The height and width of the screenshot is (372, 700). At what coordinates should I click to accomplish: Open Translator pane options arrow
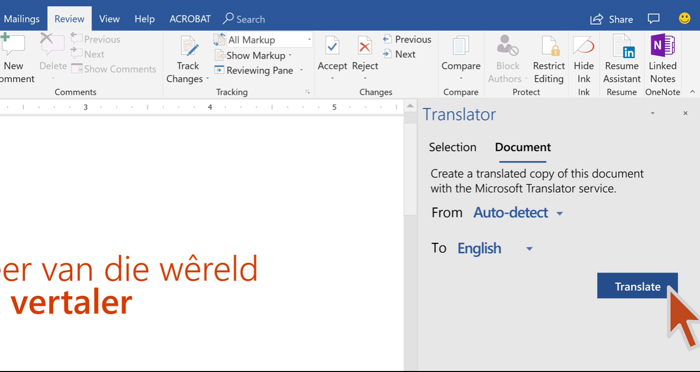click(x=653, y=113)
